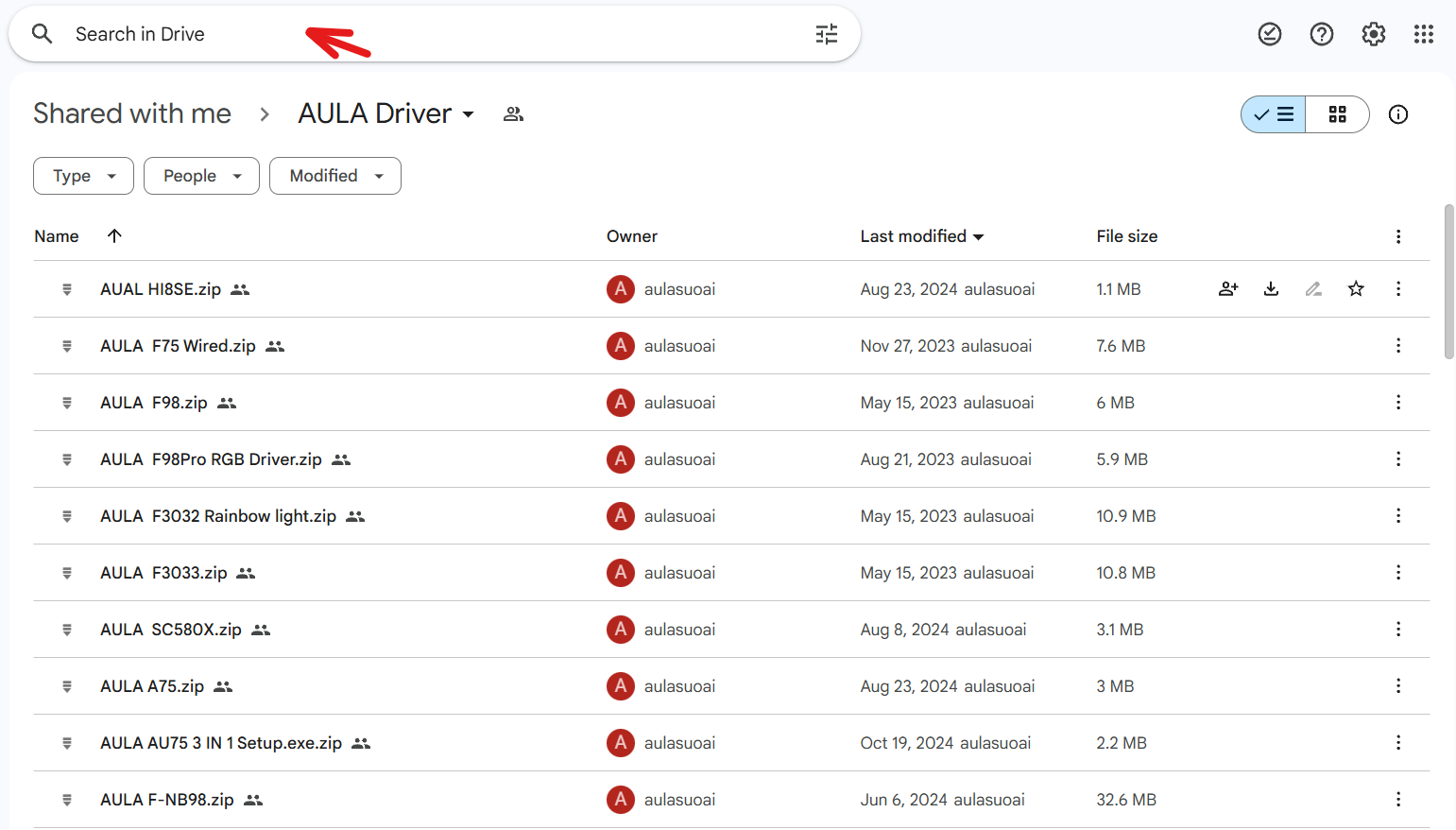
Task: Click shared icon beside AULA SC580X.zip
Action: [261, 630]
